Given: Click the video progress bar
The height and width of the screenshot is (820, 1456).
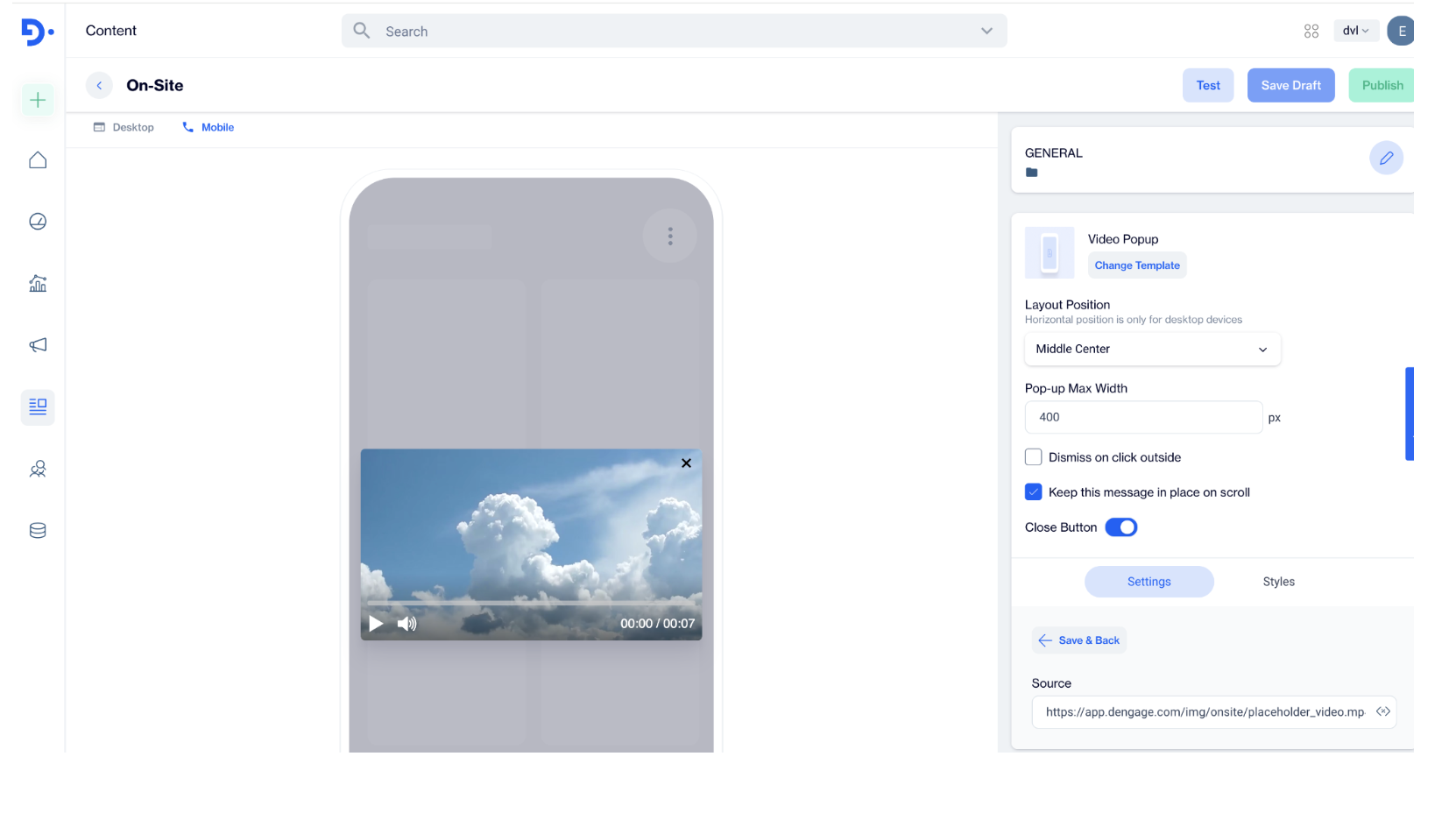Looking at the screenshot, I should (x=531, y=604).
